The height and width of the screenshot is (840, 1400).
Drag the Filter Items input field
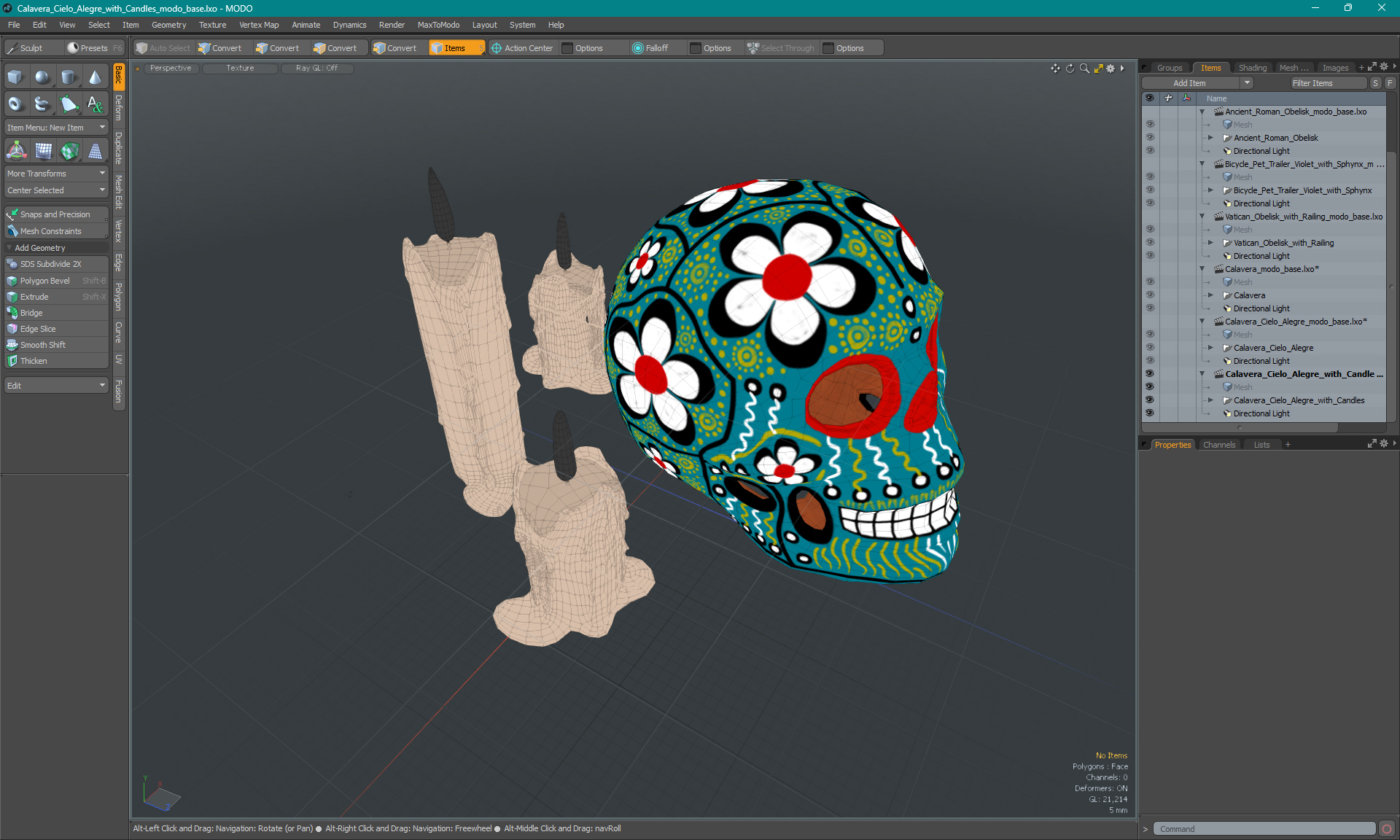point(1327,83)
